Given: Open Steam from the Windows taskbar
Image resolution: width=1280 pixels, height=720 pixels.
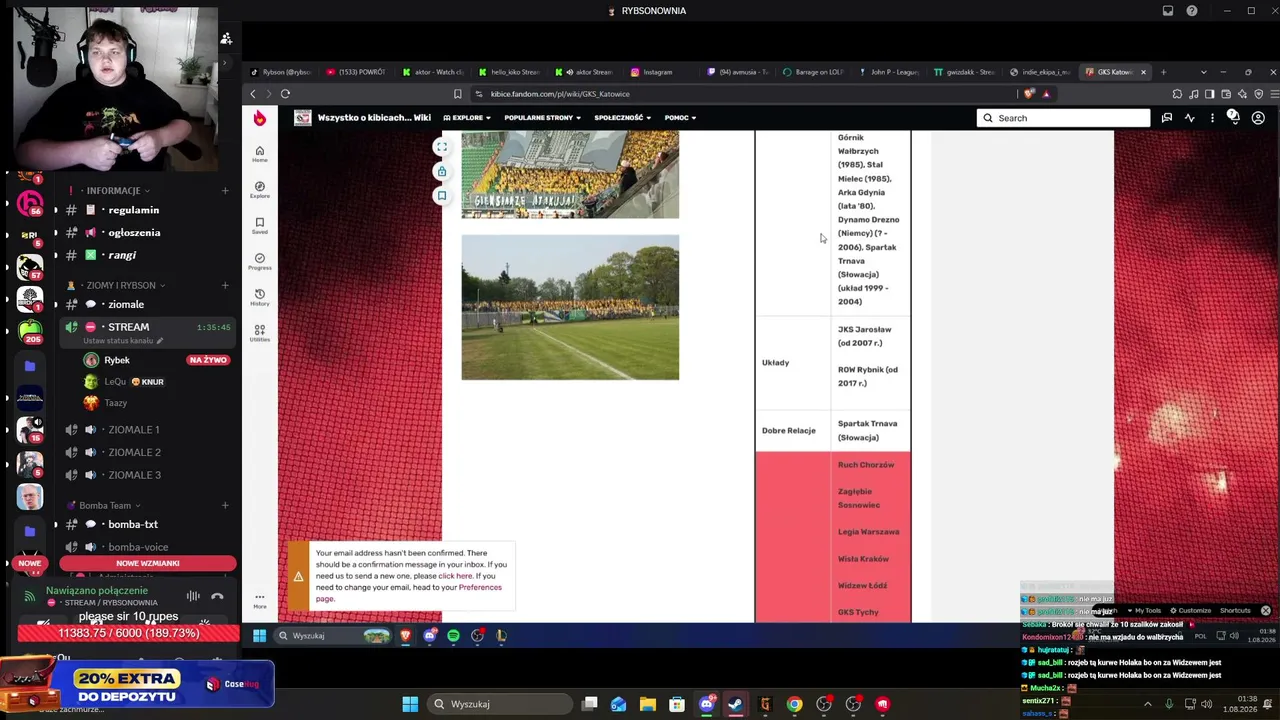Looking at the screenshot, I should [736, 704].
